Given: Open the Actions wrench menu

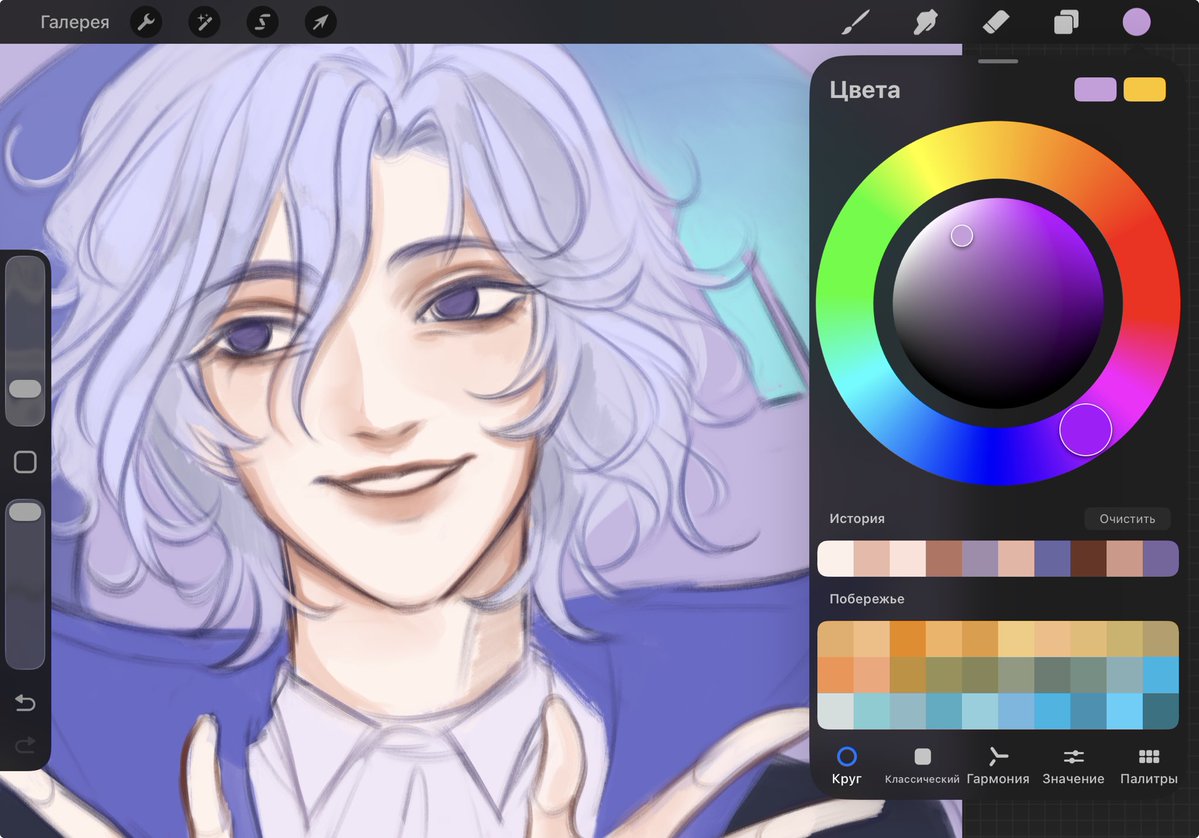Looking at the screenshot, I should (146, 22).
